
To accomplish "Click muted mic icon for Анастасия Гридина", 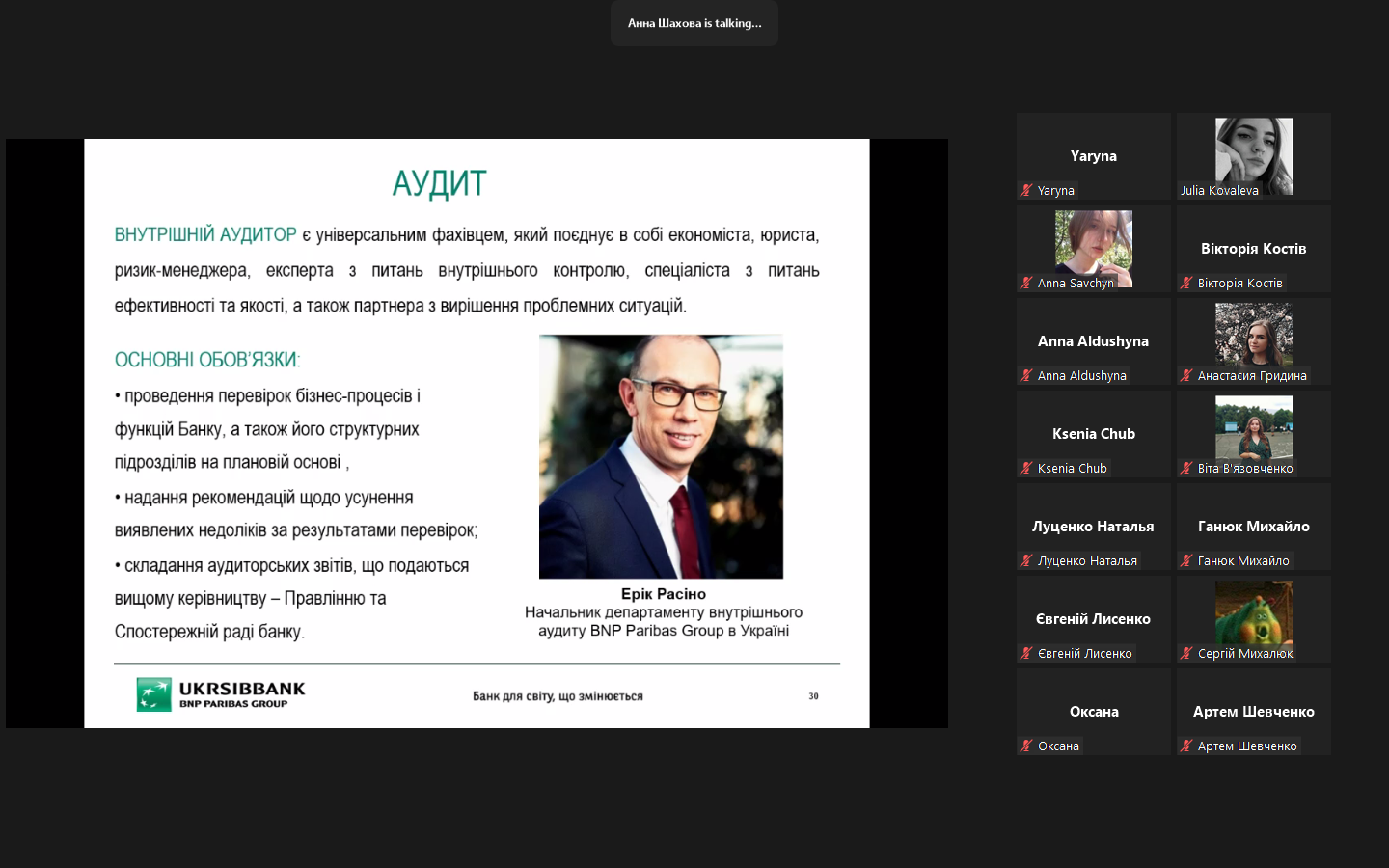I will (x=1186, y=376).
